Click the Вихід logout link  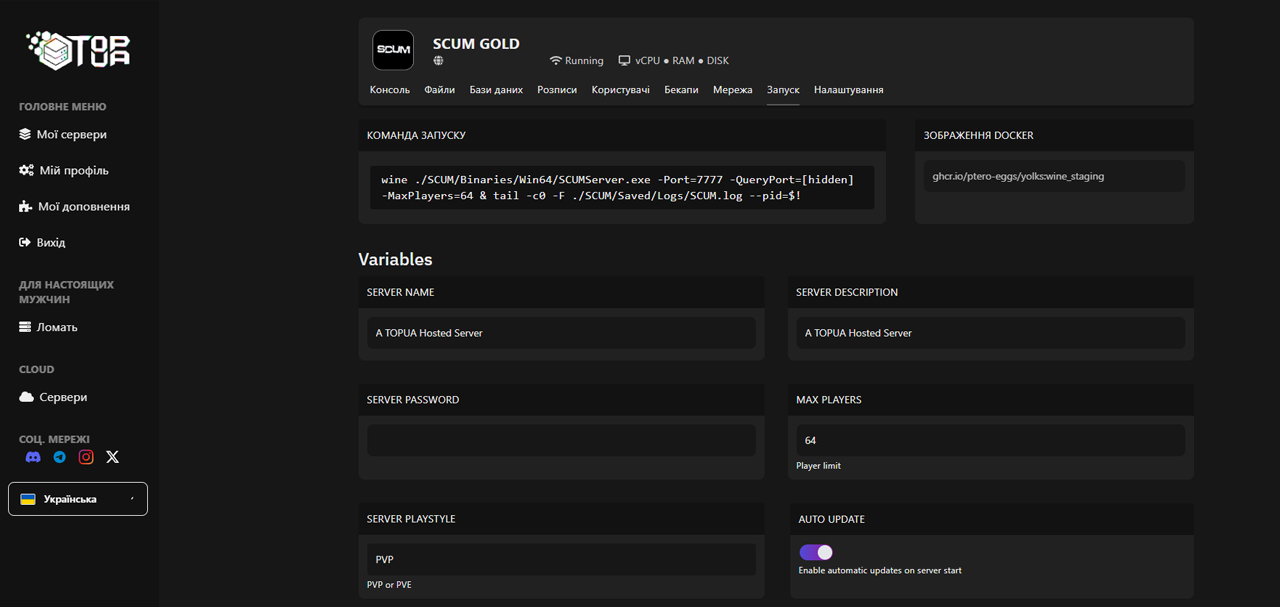tap(51, 242)
